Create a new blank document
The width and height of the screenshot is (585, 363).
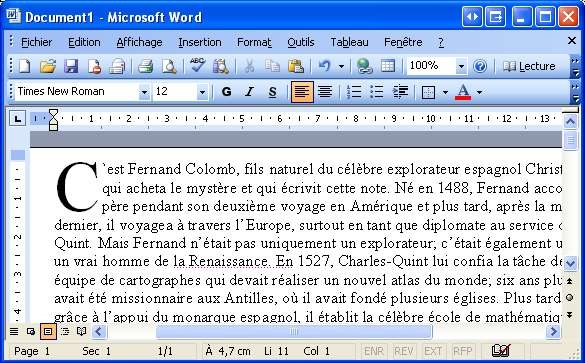(x=25, y=66)
